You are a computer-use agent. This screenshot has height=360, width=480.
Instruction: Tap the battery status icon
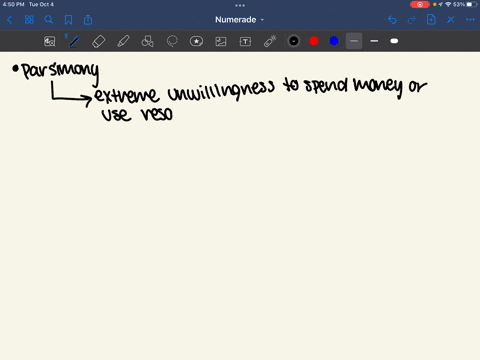471,4
